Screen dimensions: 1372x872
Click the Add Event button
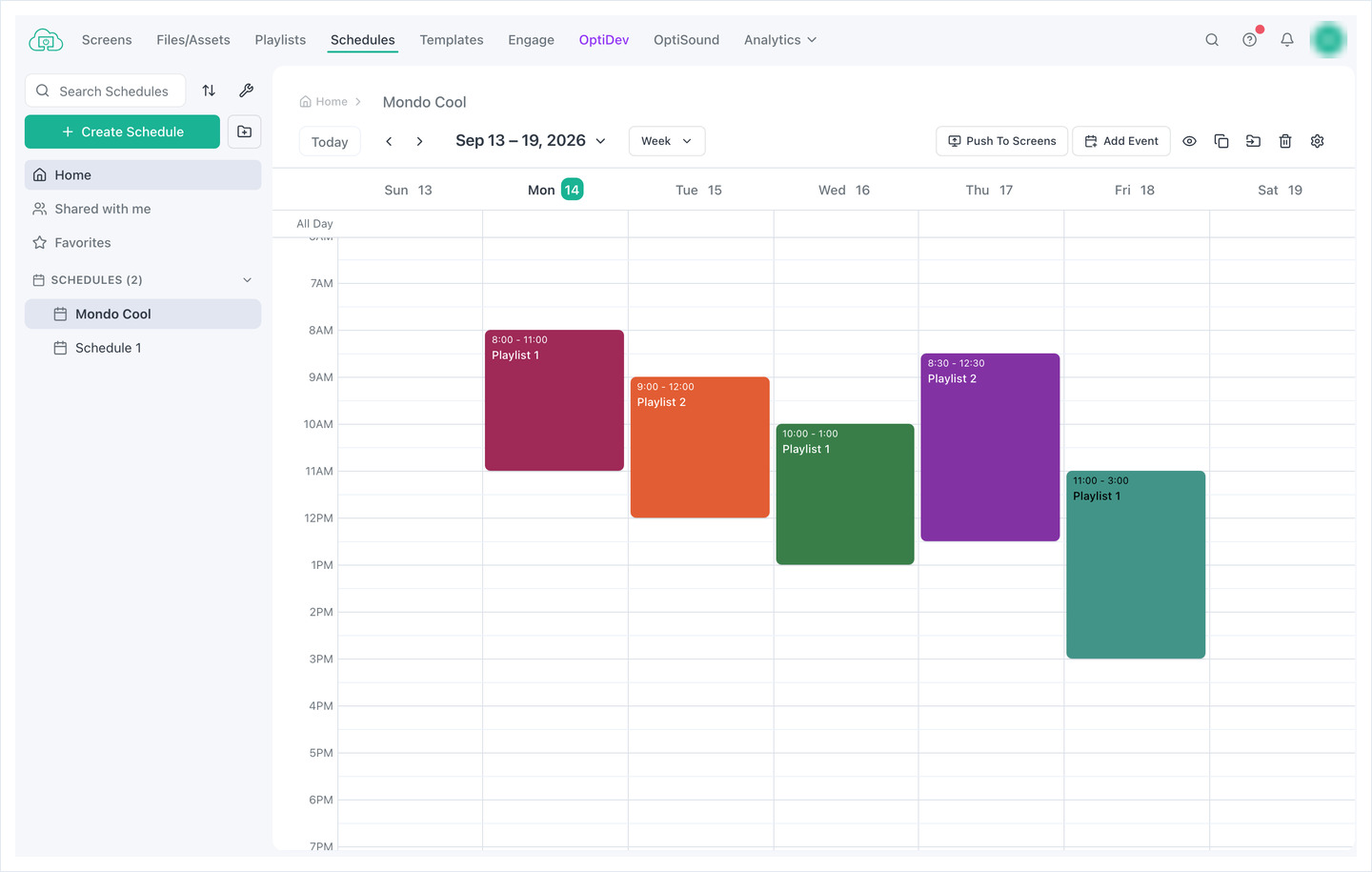[x=1121, y=141]
